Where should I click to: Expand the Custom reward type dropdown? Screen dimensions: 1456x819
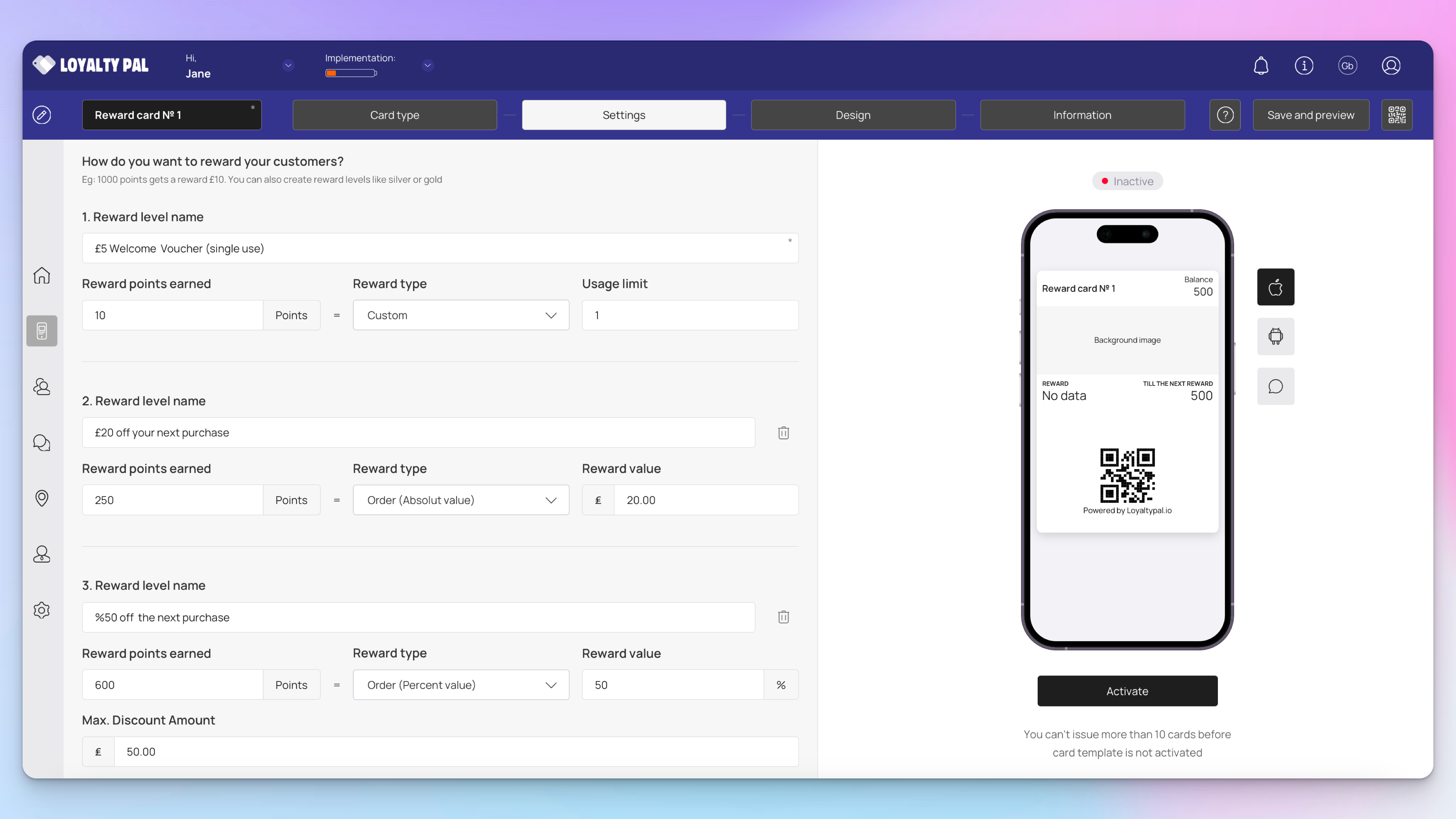pos(461,315)
